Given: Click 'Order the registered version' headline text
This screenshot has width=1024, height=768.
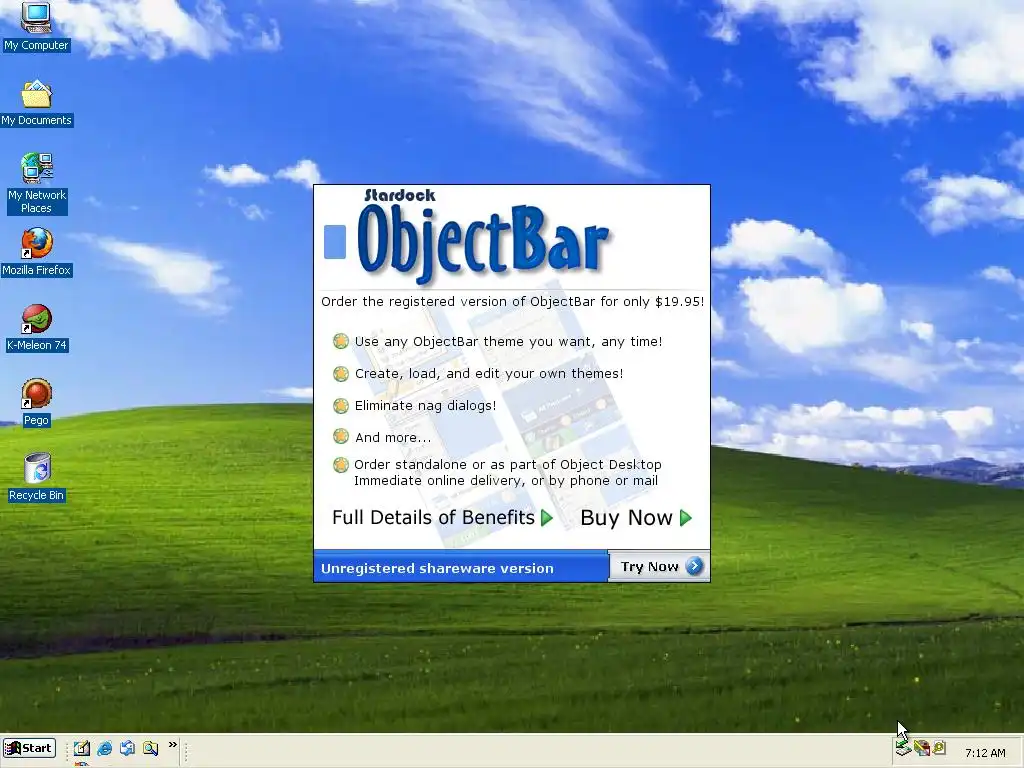Looking at the screenshot, I should pos(513,302).
